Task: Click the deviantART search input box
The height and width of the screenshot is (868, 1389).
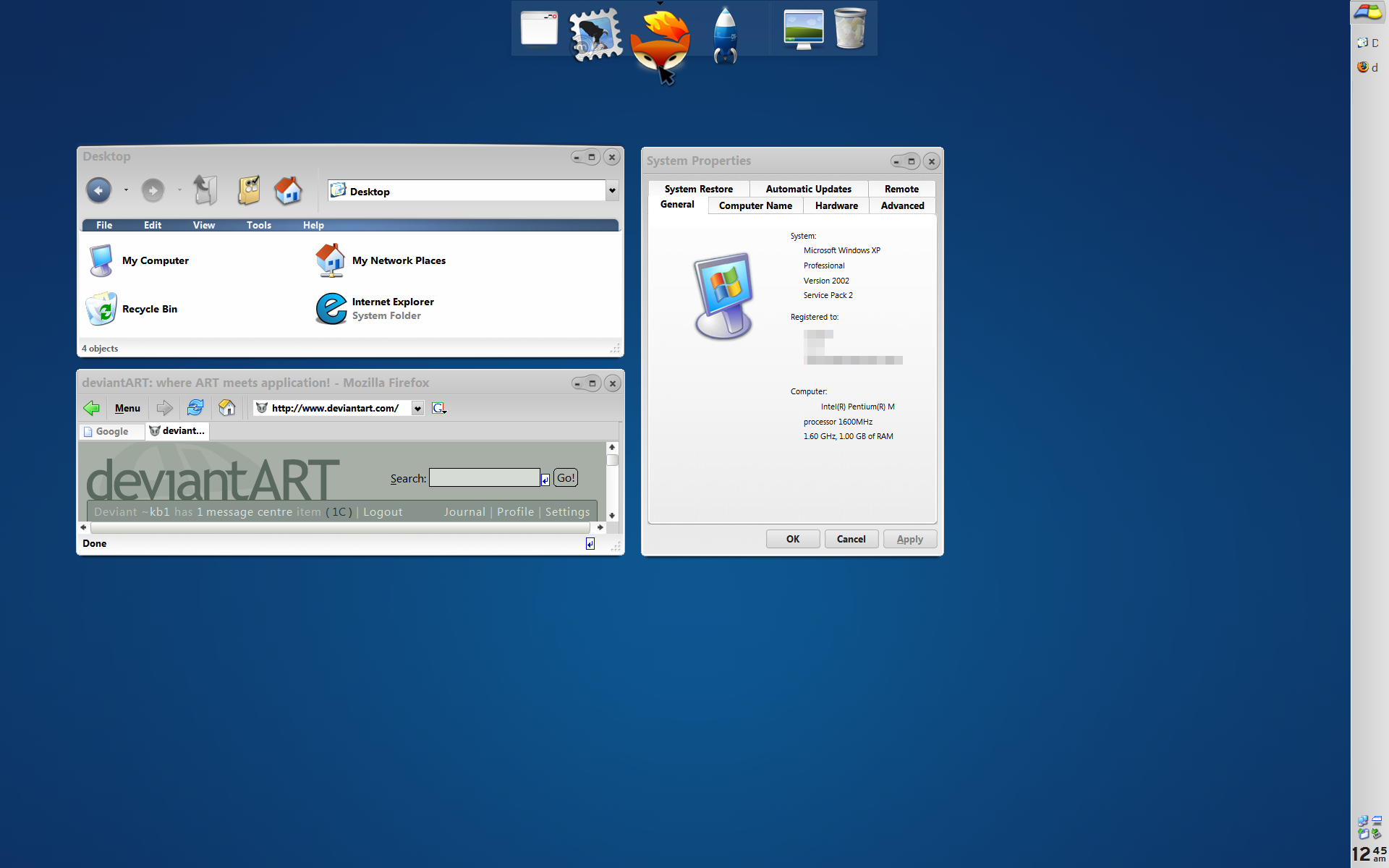Action: coord(485,477)
